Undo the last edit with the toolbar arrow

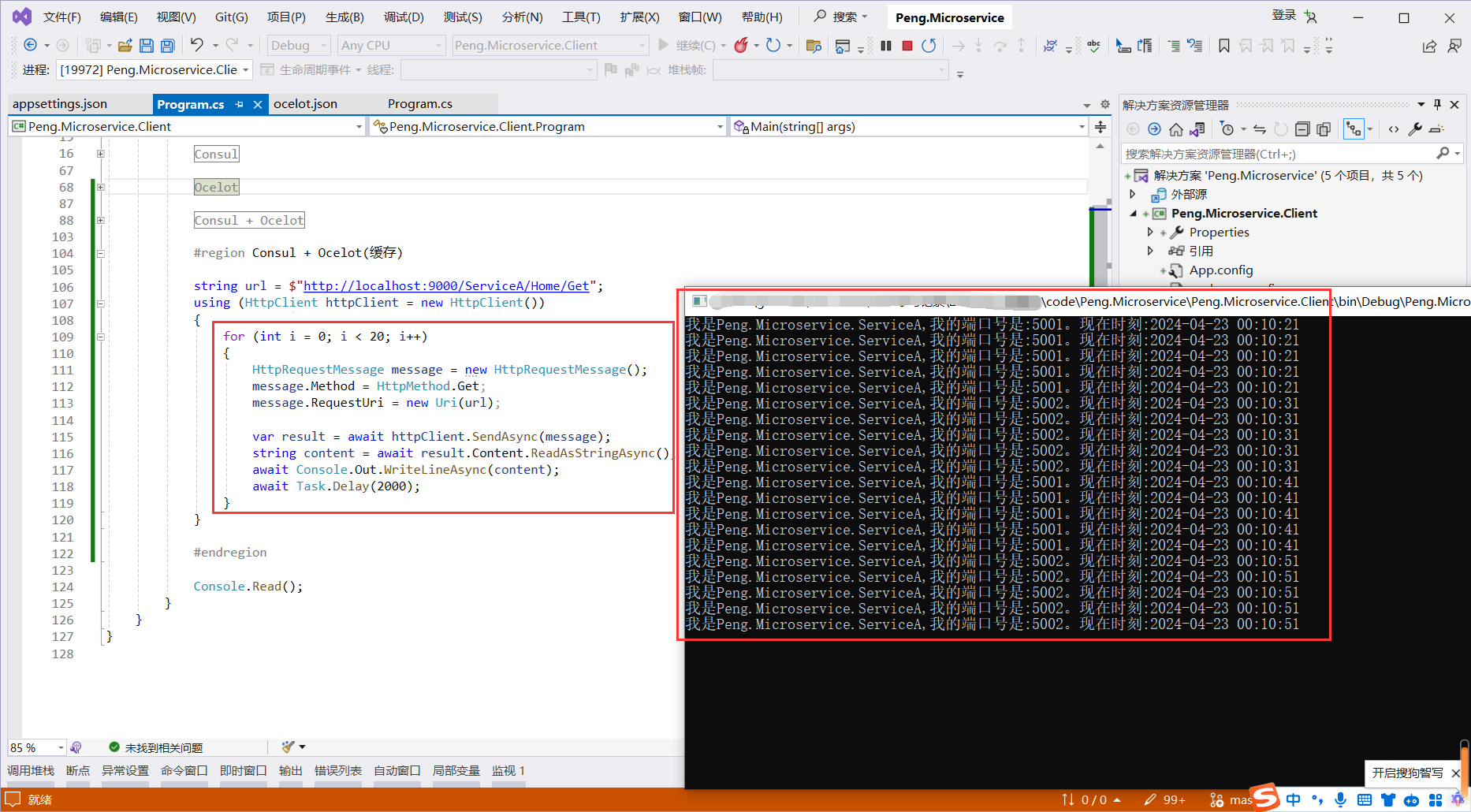click(197, 45)
